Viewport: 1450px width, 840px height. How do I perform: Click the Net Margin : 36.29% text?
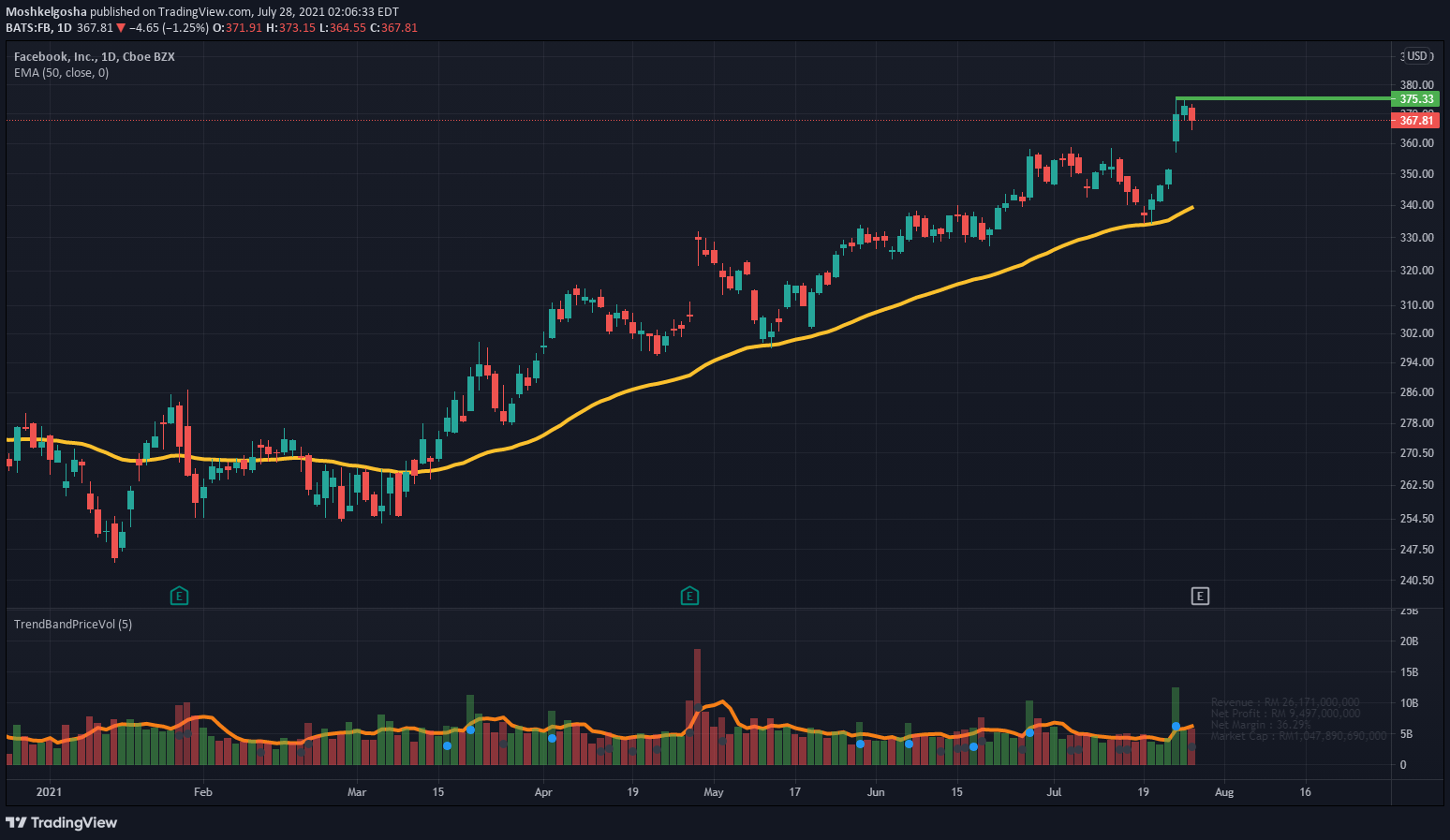click(1261, 725)
